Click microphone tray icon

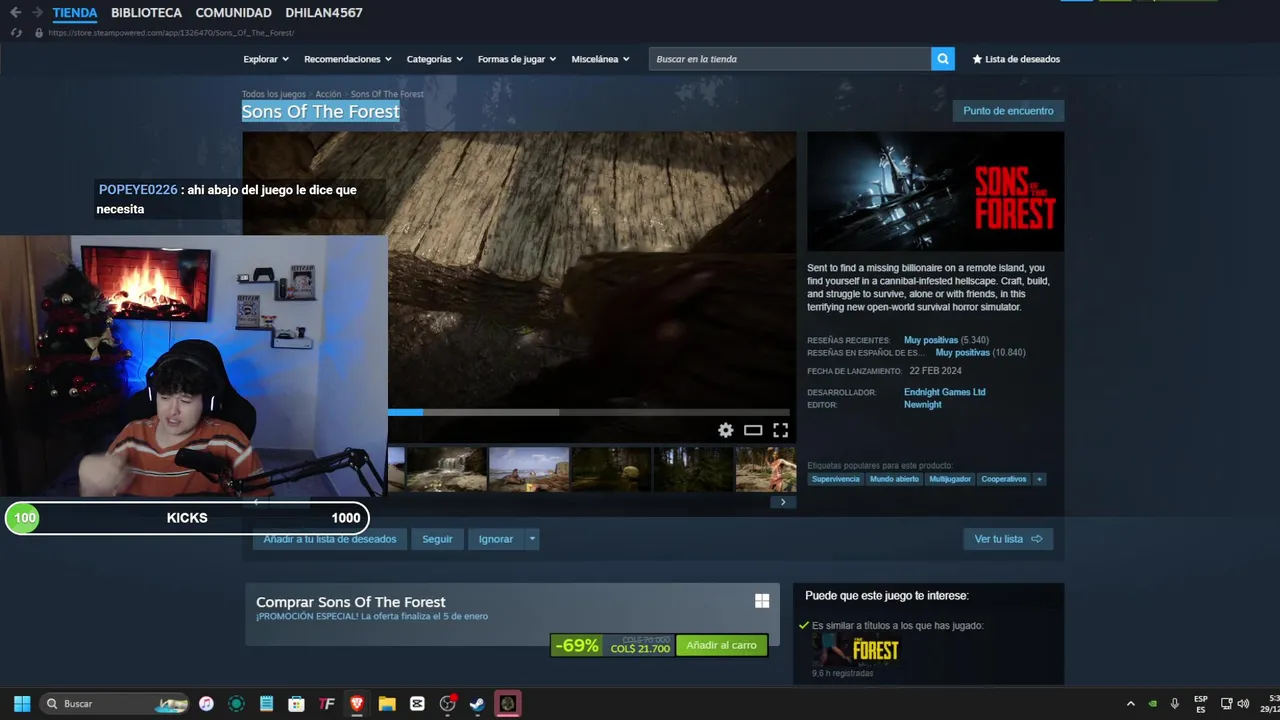1175,704
